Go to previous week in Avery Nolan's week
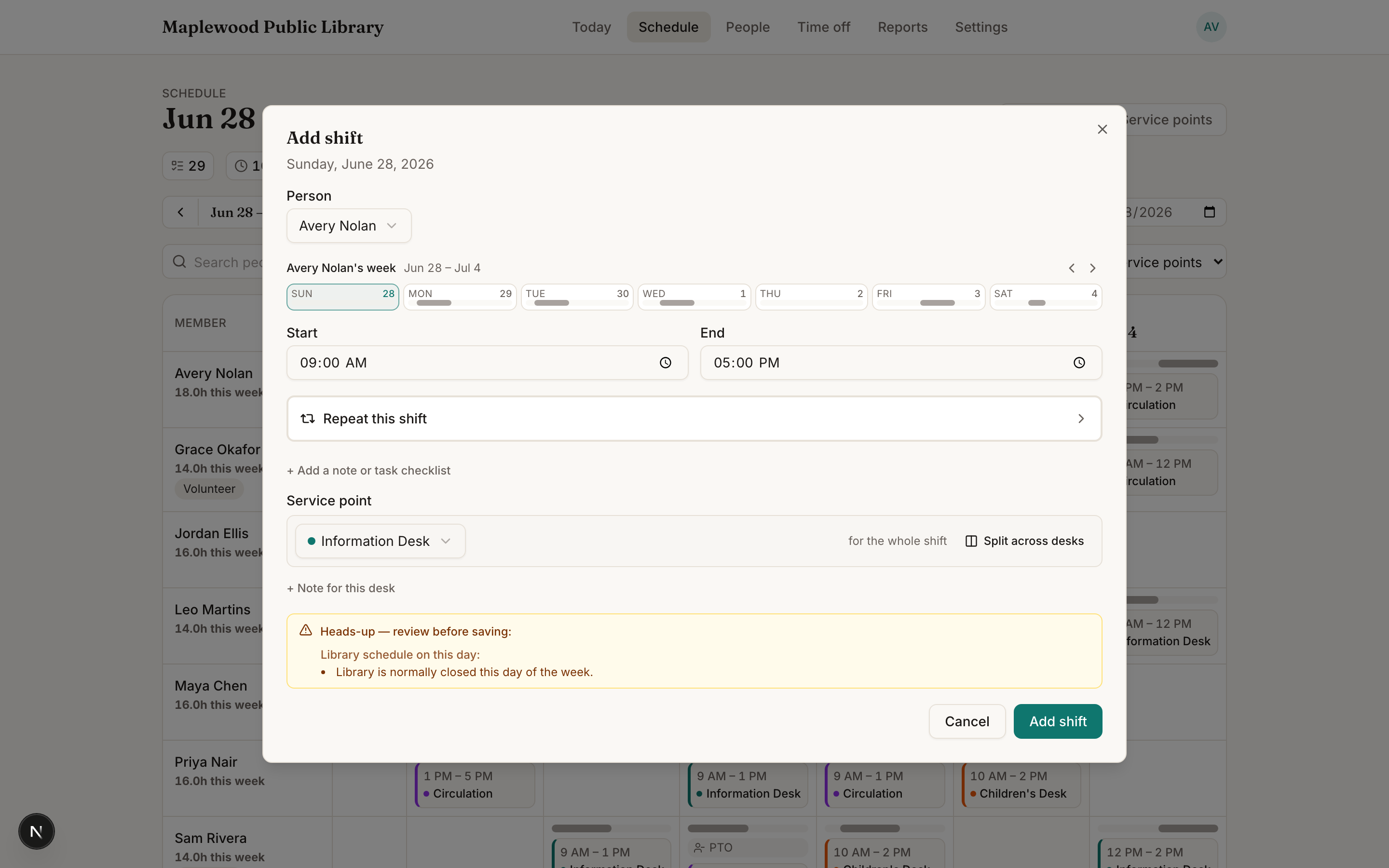 coord(1071,268)
